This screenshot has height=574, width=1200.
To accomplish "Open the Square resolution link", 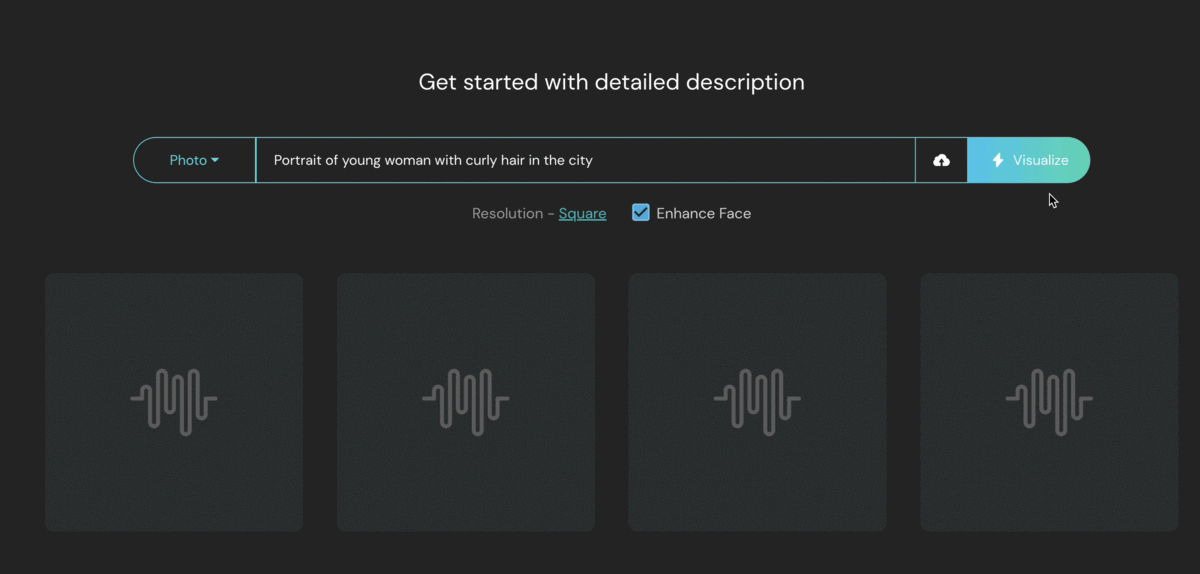I will pos(582,213).
